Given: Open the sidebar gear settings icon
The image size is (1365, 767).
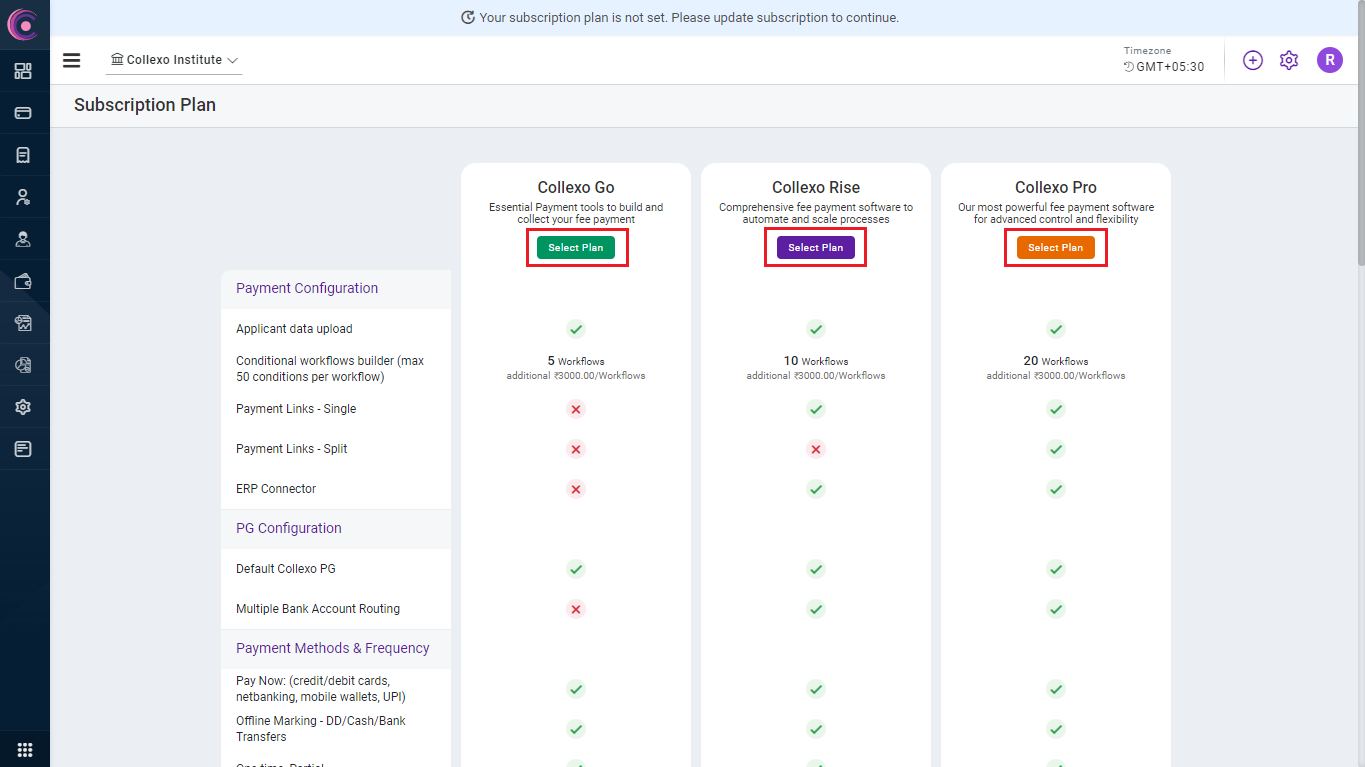Looking at the screenshot, I should [23, 407].
